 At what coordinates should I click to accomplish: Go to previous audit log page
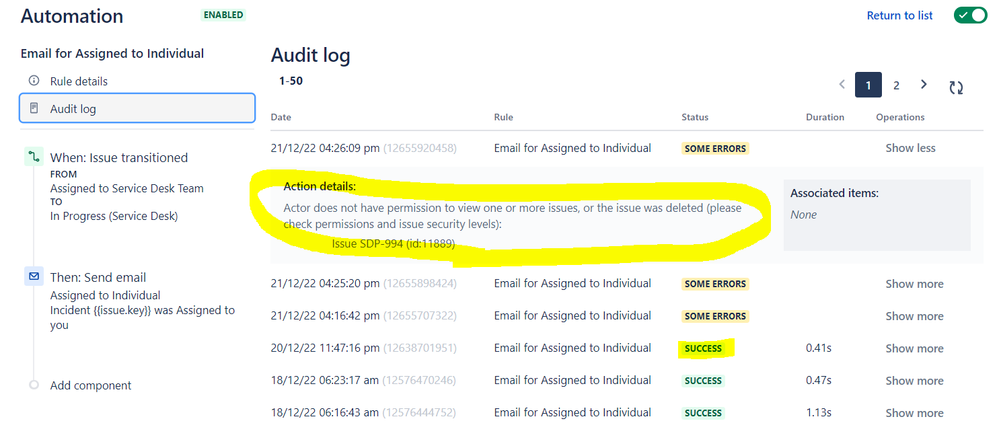[x=842, y=85]
